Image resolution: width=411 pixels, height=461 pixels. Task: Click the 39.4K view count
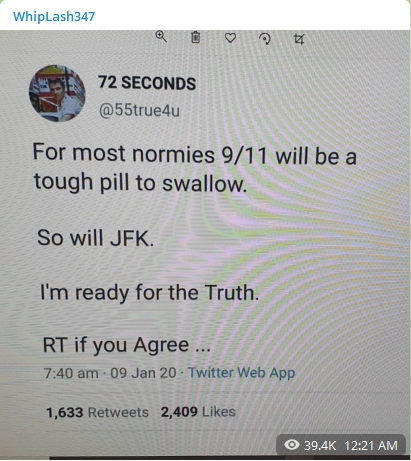[x=320, y=445]
